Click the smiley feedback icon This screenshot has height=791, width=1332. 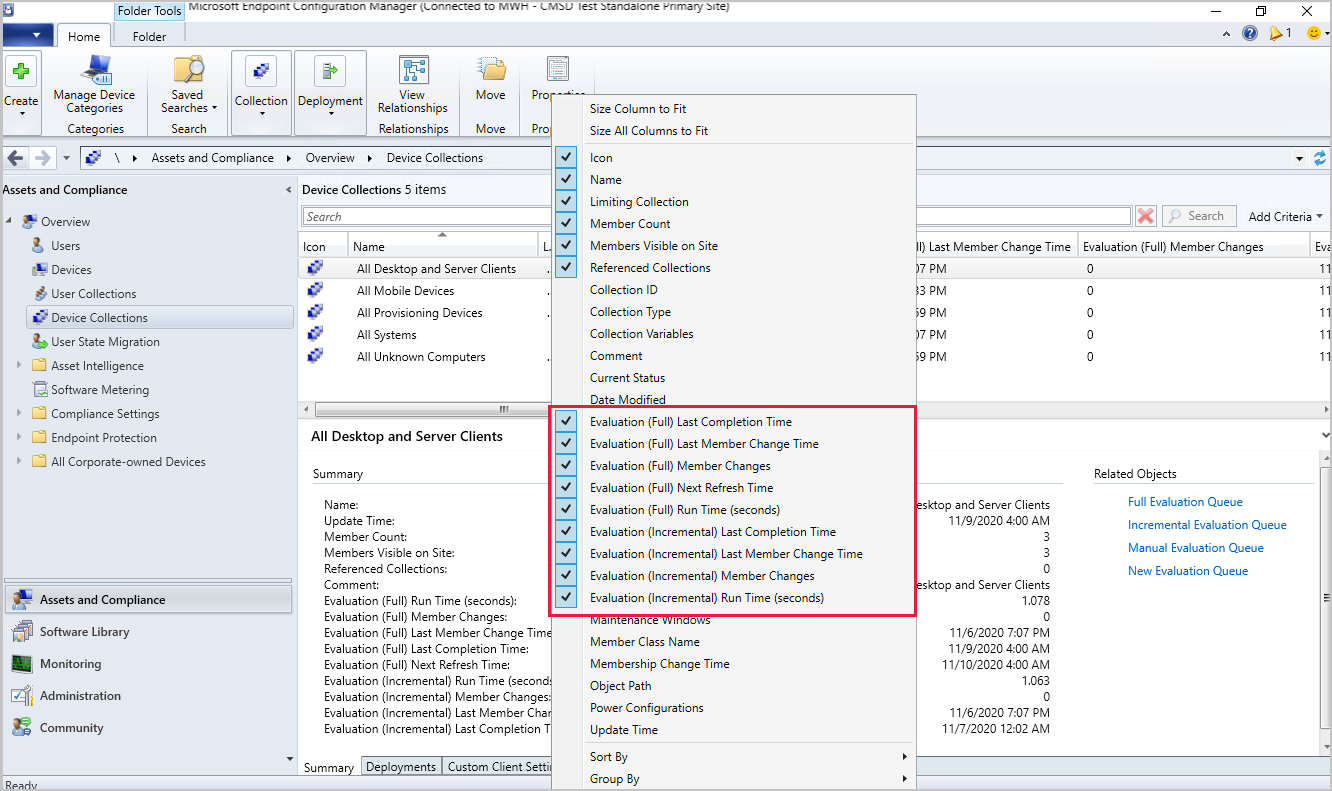click(x=1314, y=33)
